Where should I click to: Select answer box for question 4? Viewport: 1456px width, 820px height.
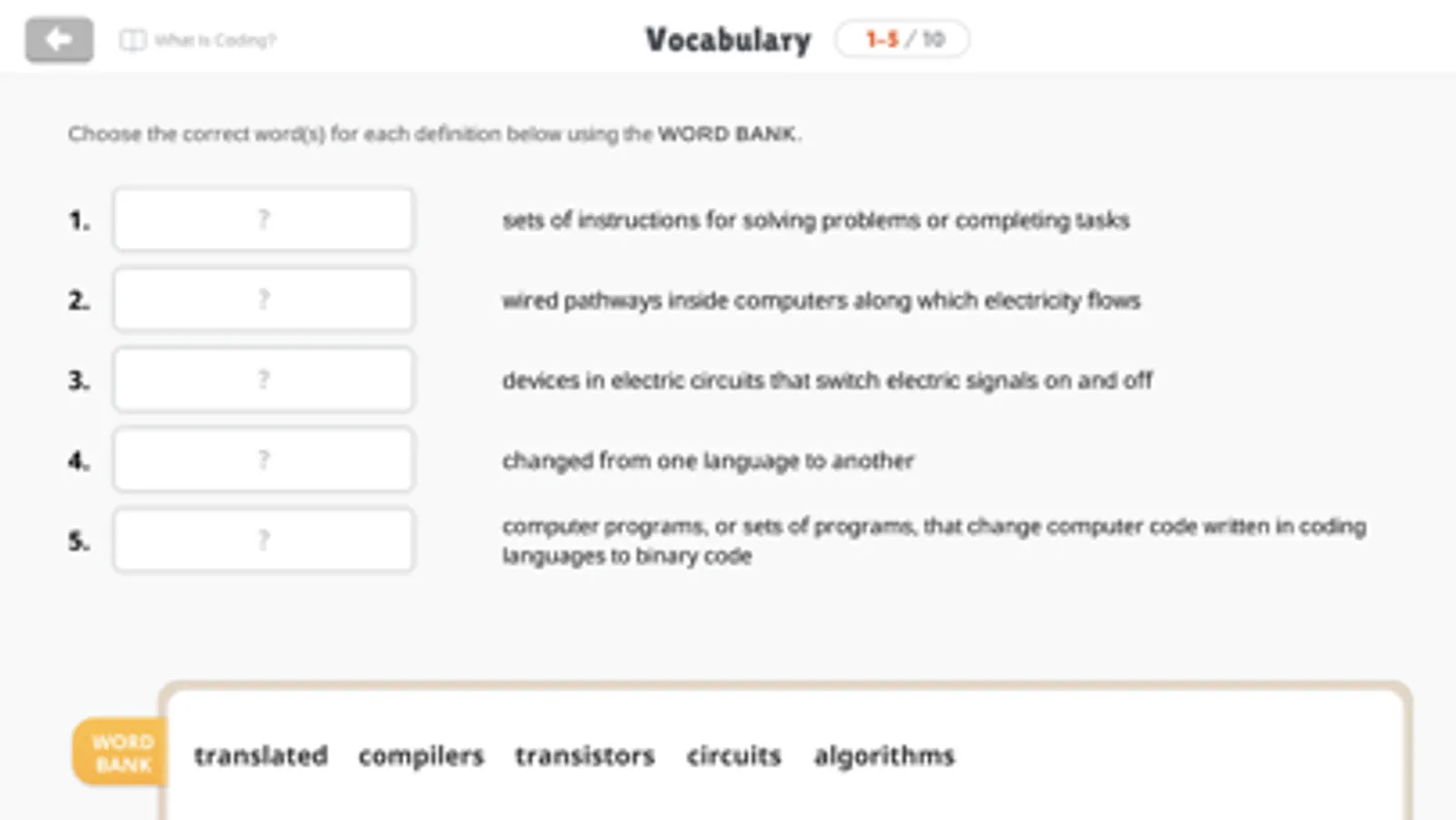pyautogui.click(x=263, y=460)
